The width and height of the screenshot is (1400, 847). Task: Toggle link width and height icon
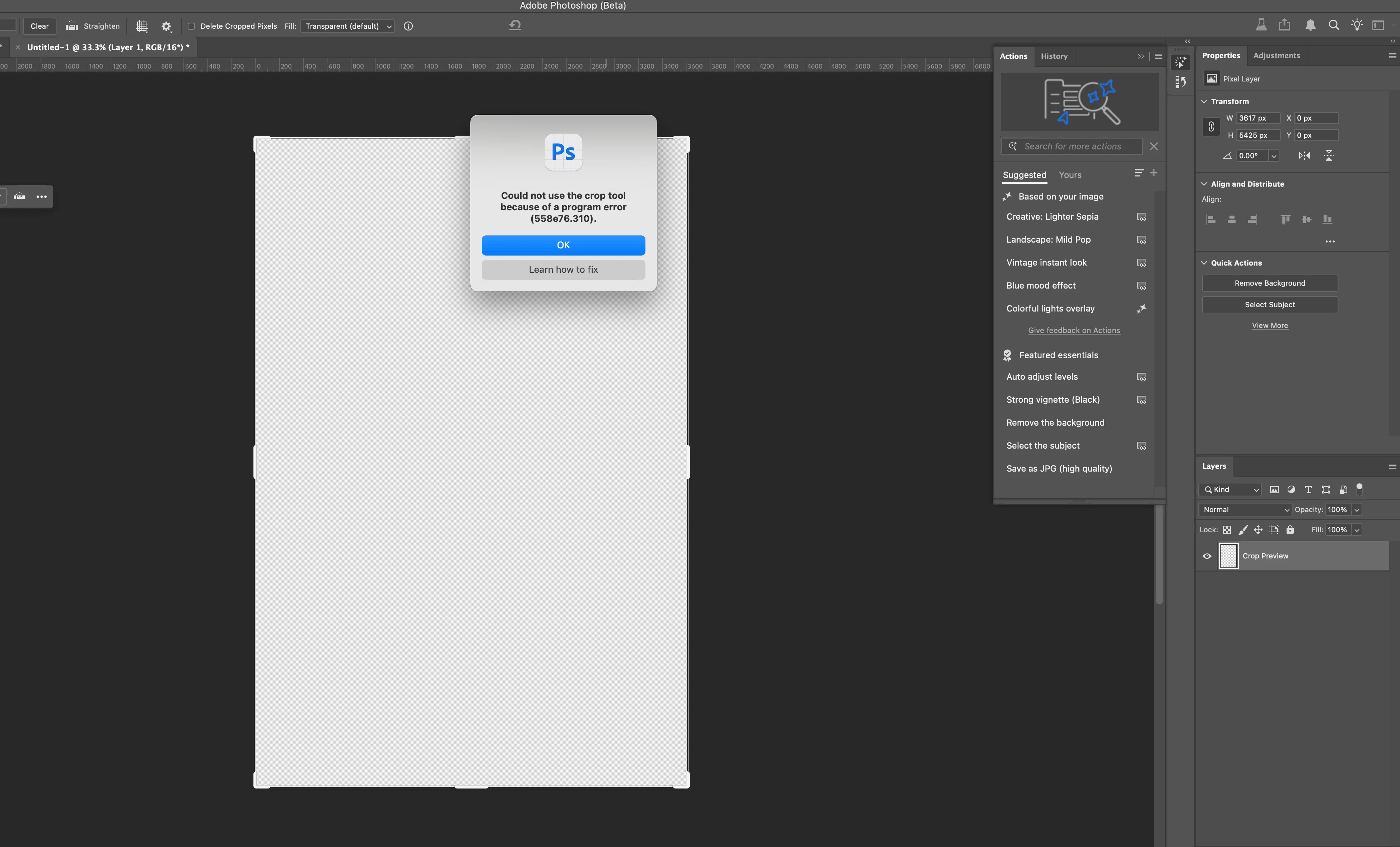click(1211, 127)
